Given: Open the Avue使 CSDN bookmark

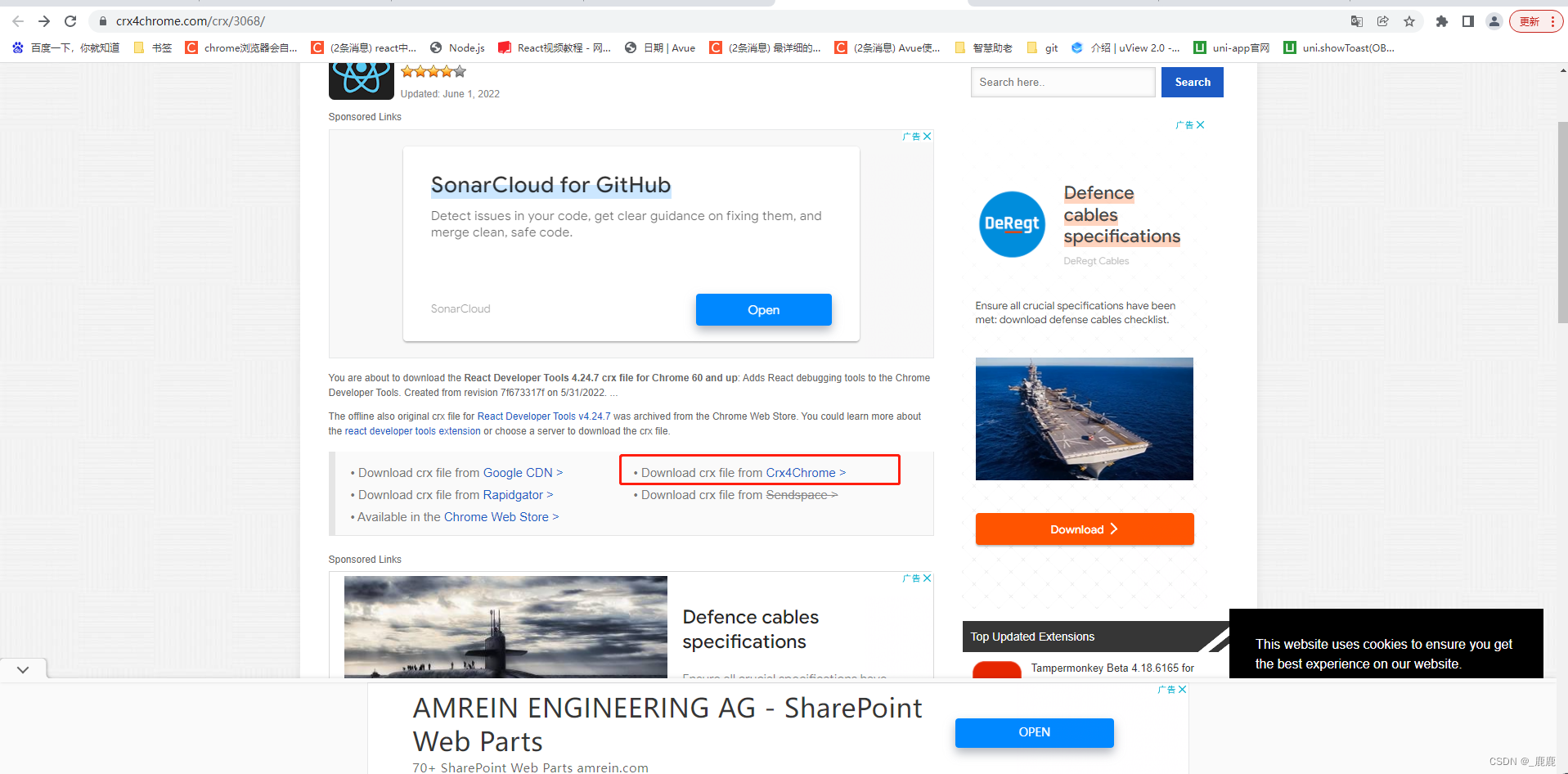Looking at the screenshot, I should (888, 48).
